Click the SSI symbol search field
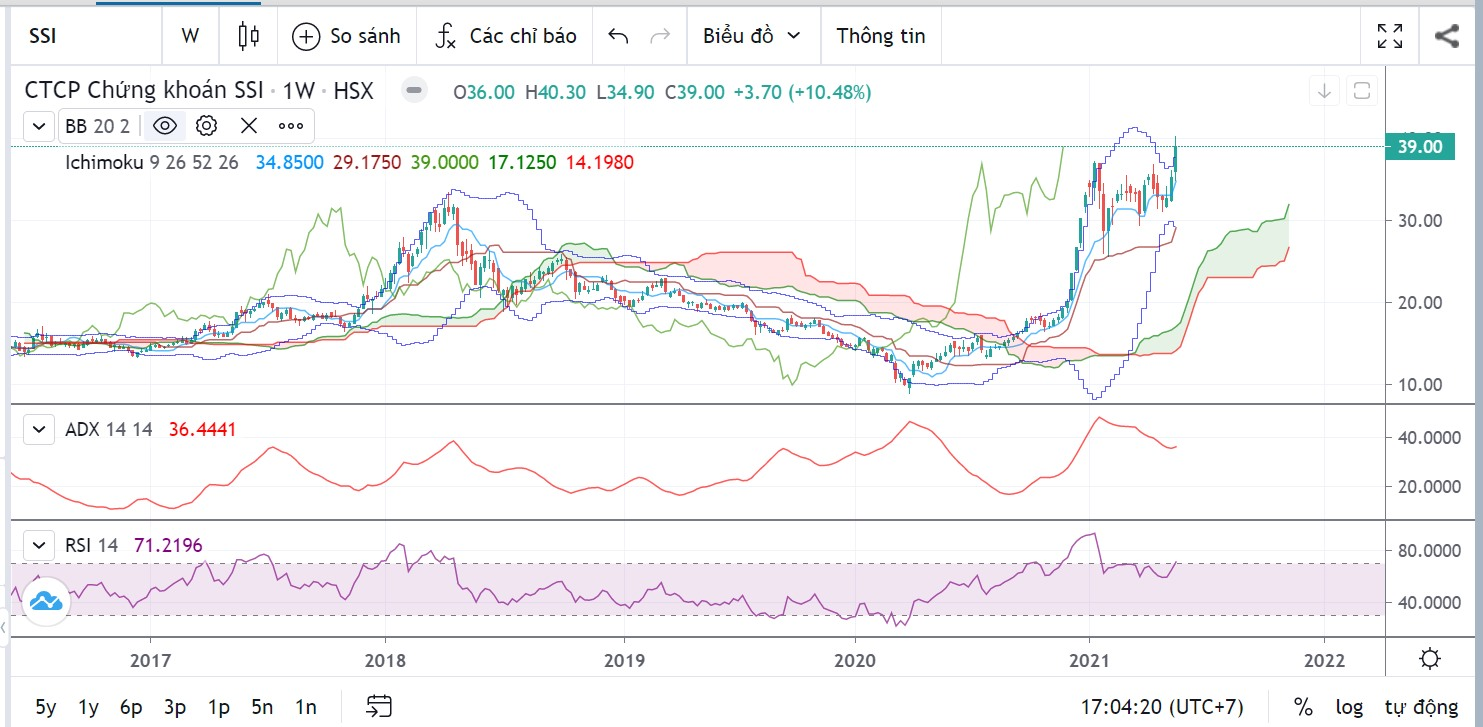 tap(87, 36)
